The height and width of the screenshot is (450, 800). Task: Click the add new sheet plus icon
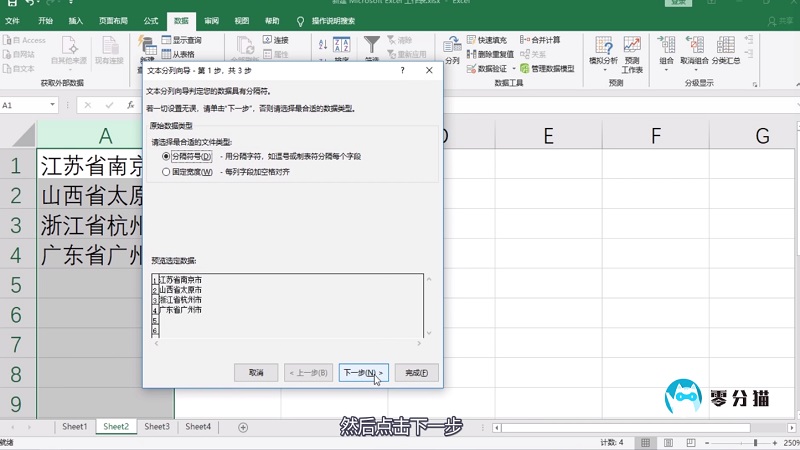(x=243, y=427)
